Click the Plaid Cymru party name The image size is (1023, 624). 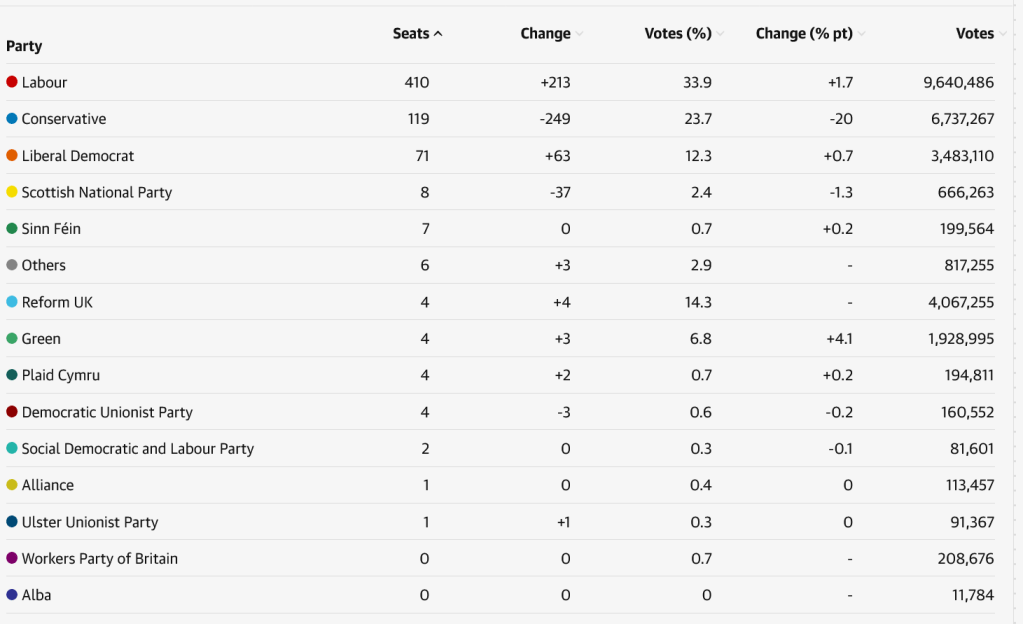point(61,375)
